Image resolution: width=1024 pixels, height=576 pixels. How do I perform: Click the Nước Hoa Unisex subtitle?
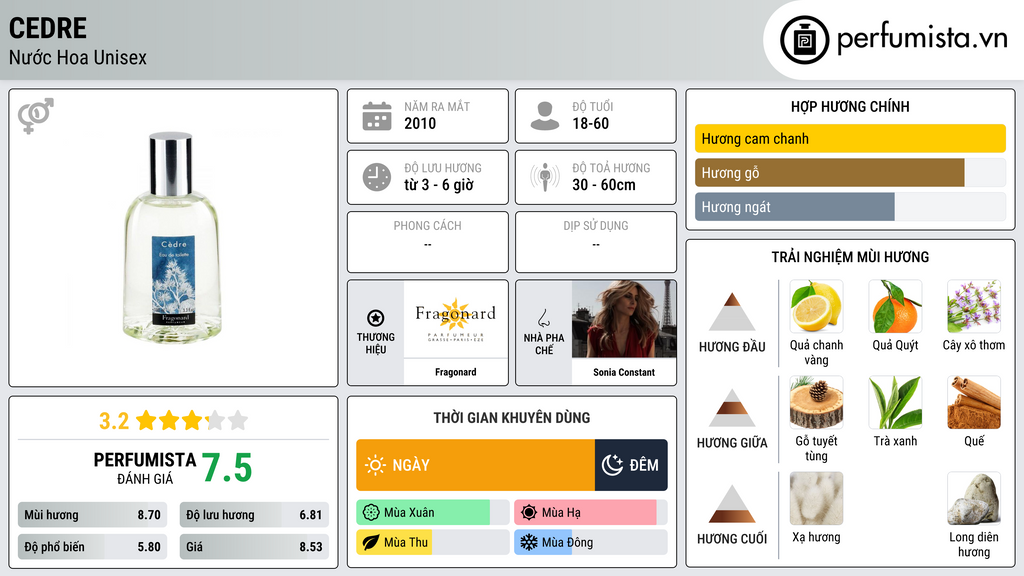[78, 57]
